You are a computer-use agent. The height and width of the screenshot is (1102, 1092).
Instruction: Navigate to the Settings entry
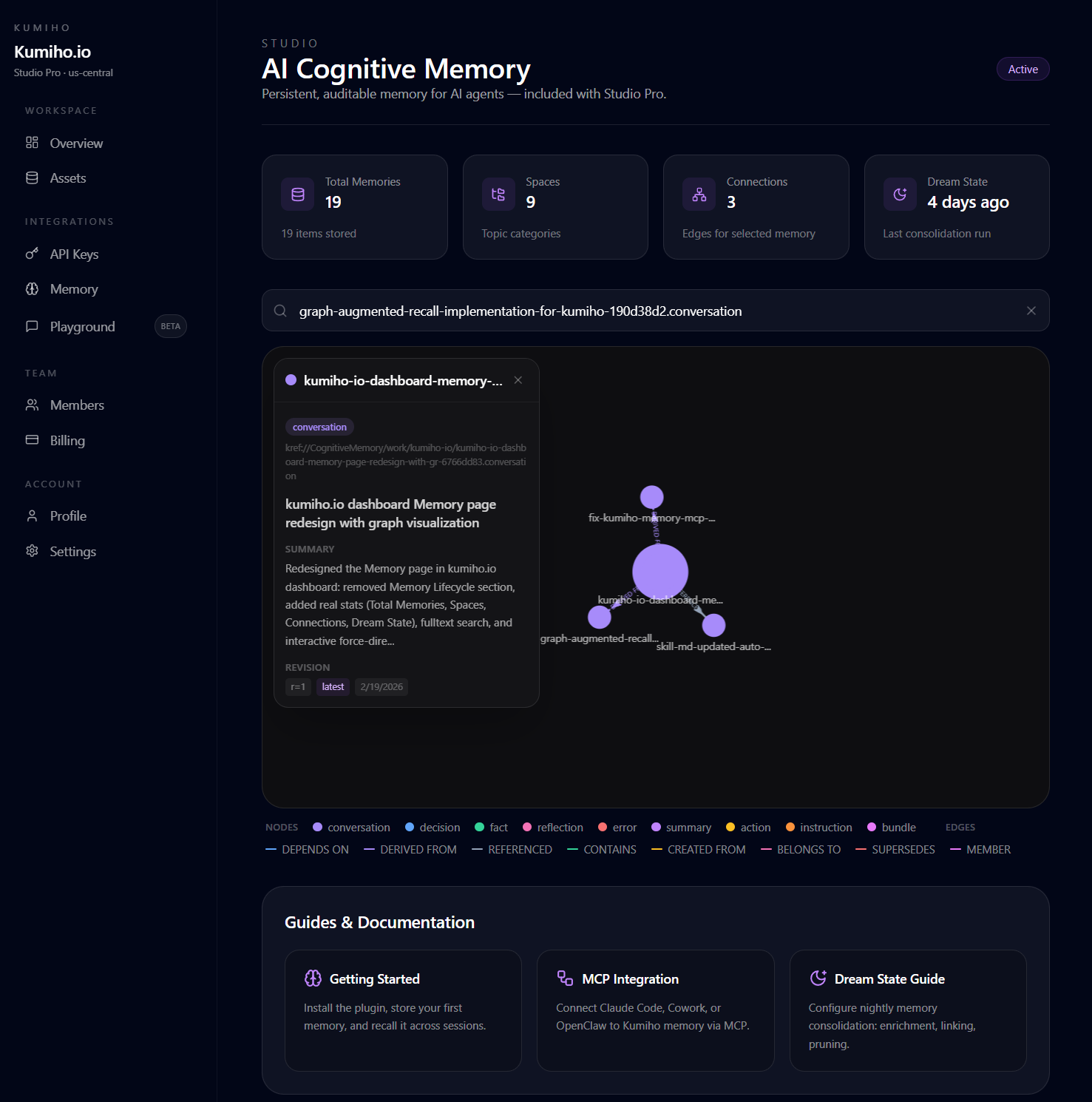click(72, 551)
